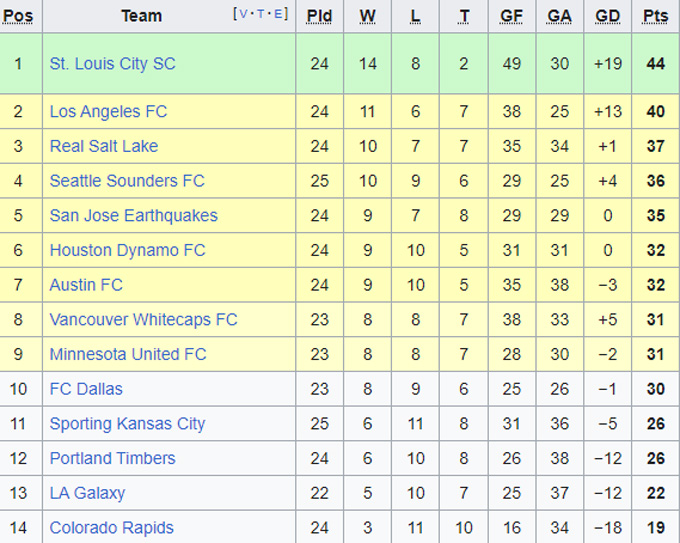
Task: Open Sporting Kansas City link
Action: [x=127, y=424]
